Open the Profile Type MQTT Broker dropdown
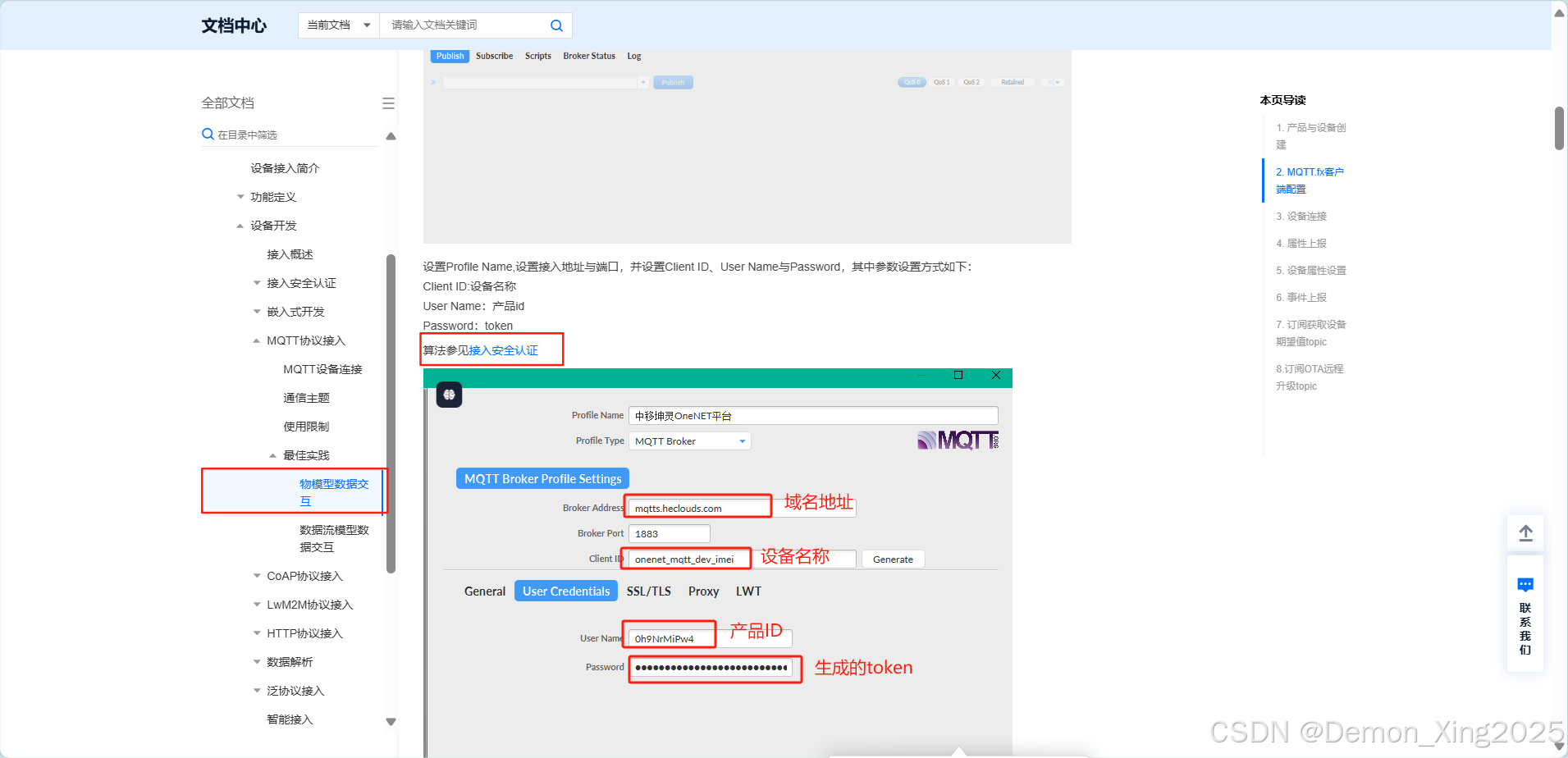Viewport: 1568px width, 758px height. (690, 441)
